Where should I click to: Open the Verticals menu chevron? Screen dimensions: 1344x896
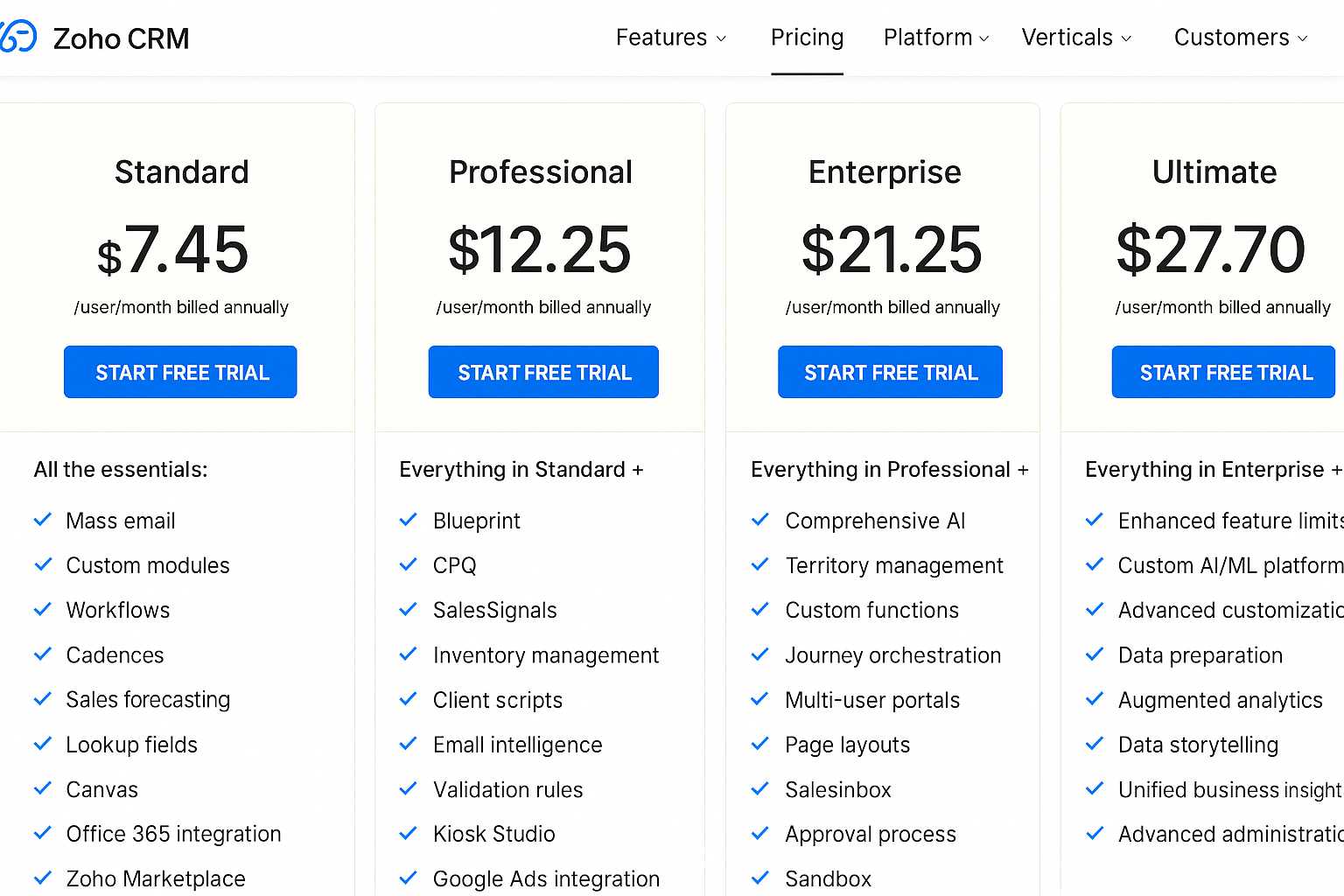[1126, 38]
